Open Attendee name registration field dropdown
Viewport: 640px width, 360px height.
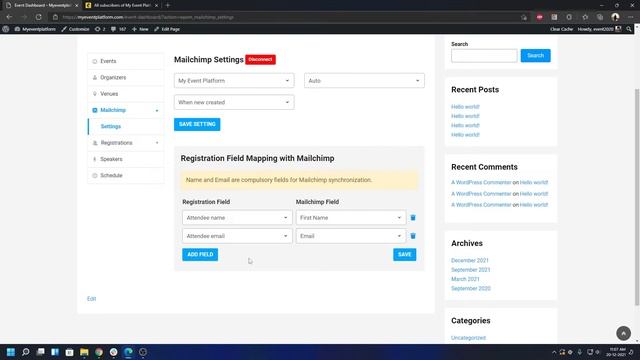(237, 218)
